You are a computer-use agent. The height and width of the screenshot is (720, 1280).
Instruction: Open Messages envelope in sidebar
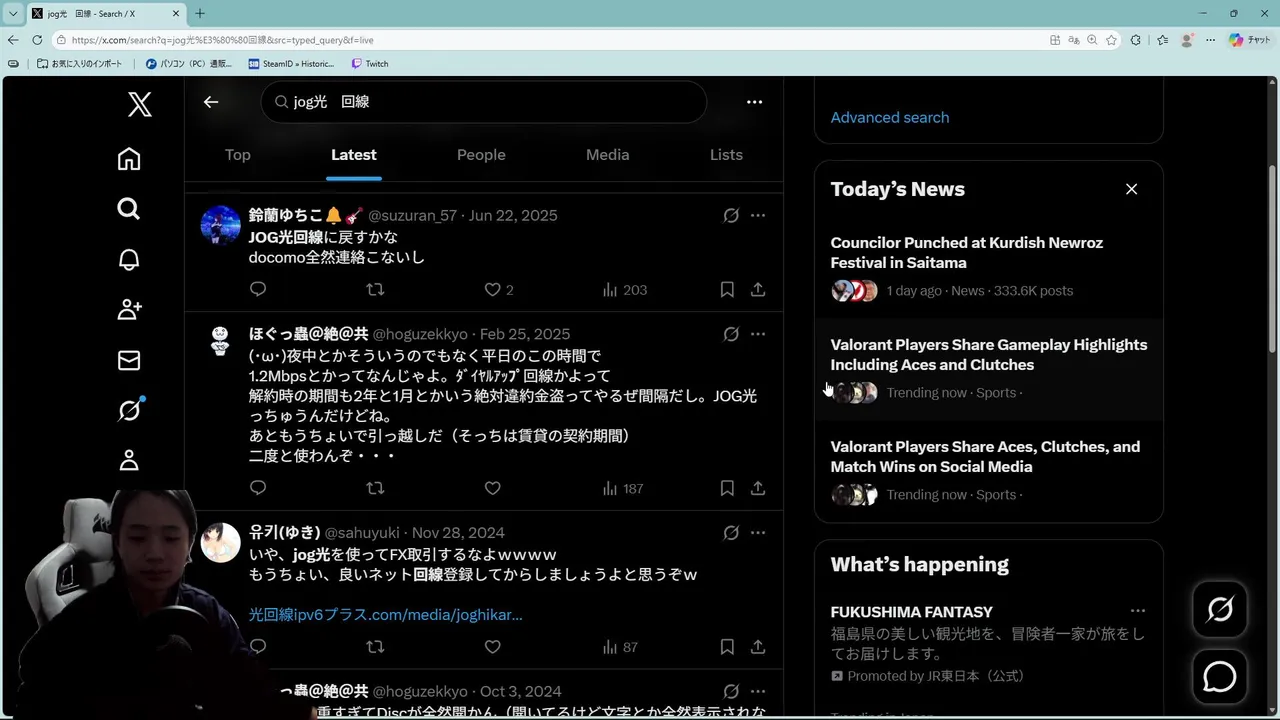pos(129,360)
